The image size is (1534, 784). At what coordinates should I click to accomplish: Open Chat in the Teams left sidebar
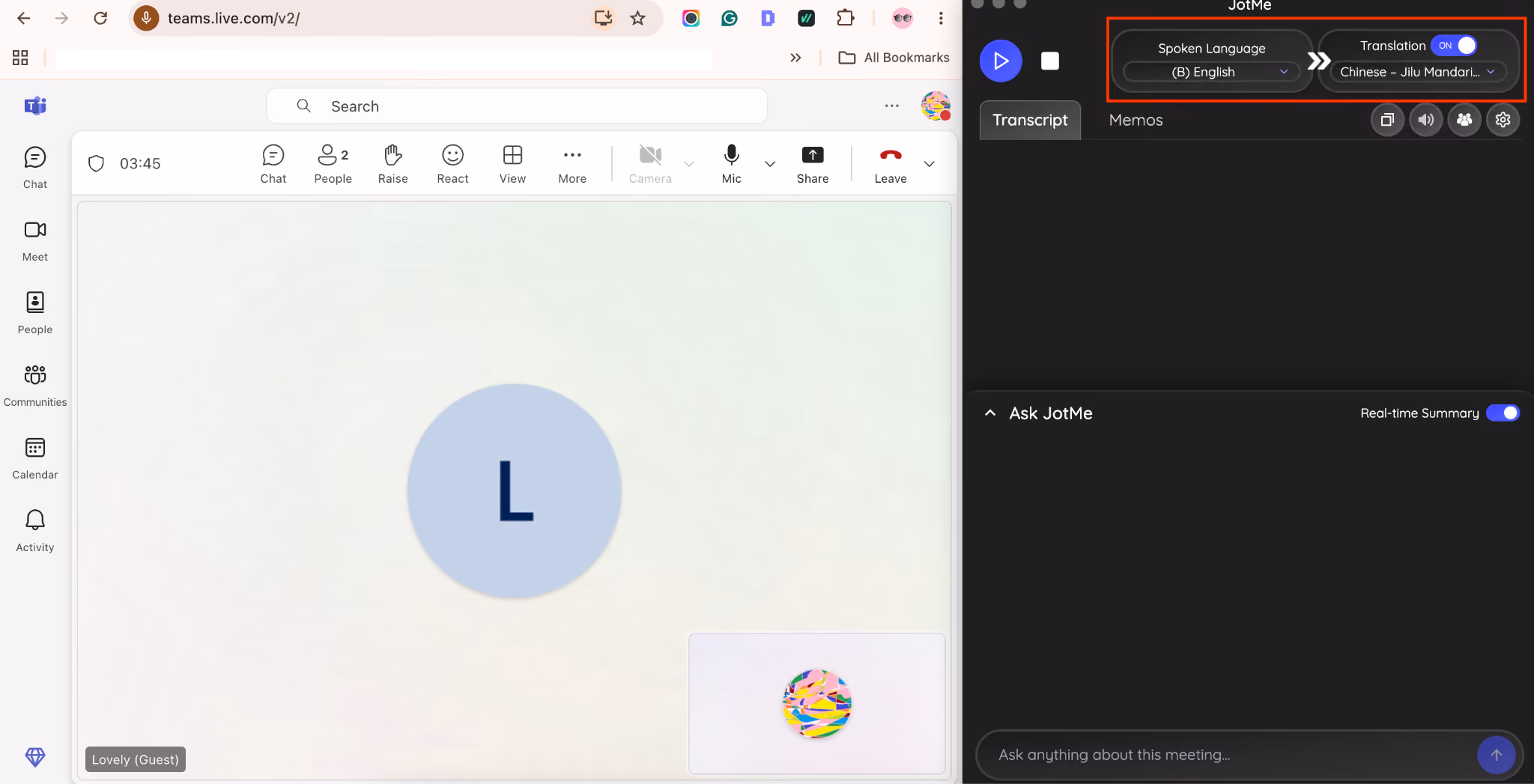[35, 168]
